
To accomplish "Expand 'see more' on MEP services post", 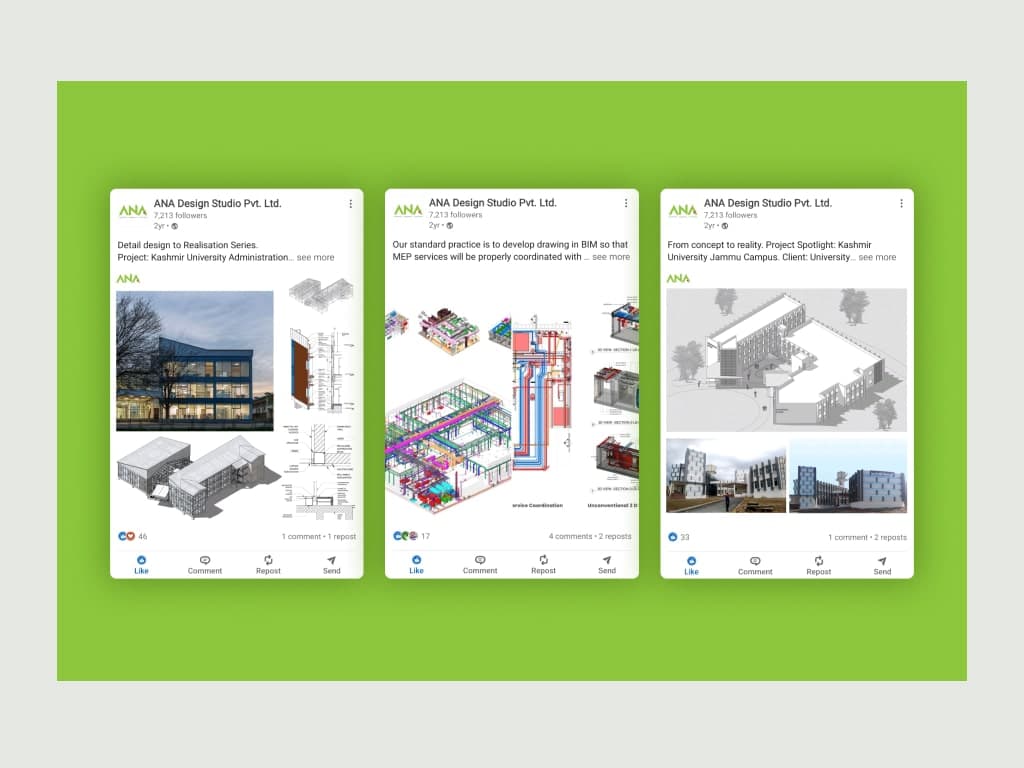I will click(611, 257).
